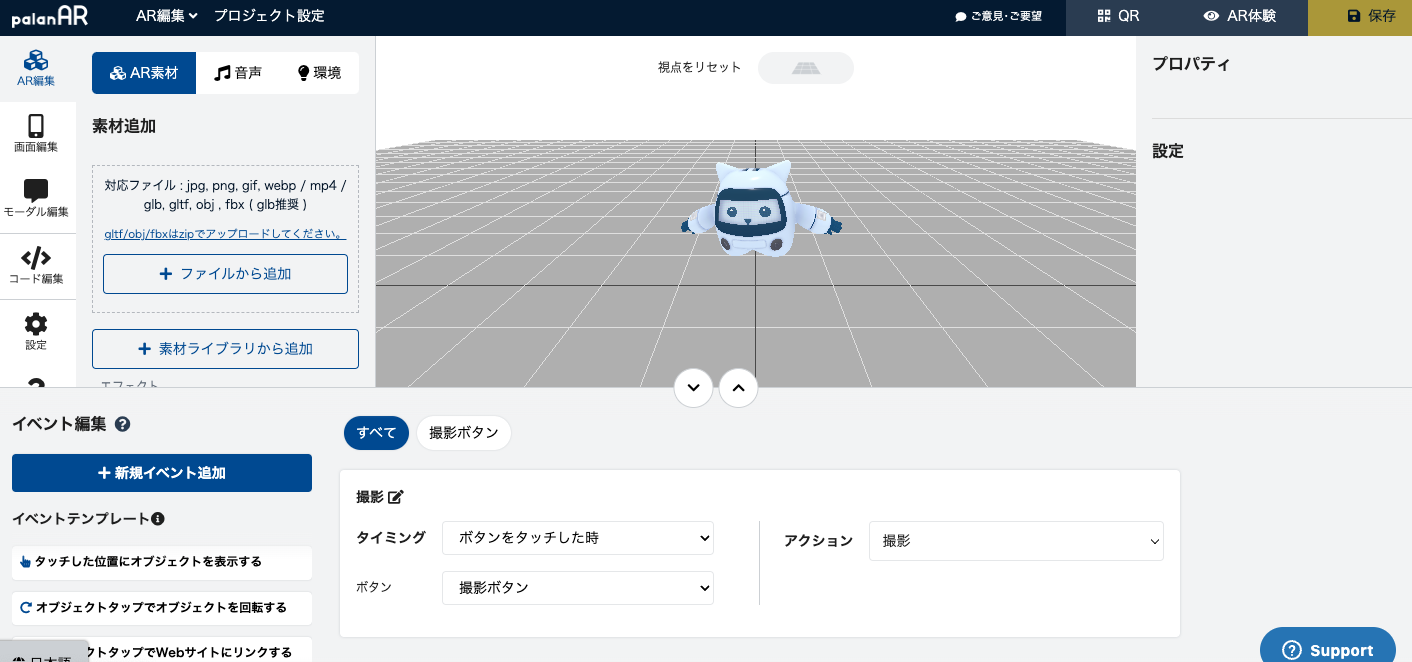This screenshot has width=1412, height=662.
Task: Open the AR編集 dropdown menu
Action: 167,16
